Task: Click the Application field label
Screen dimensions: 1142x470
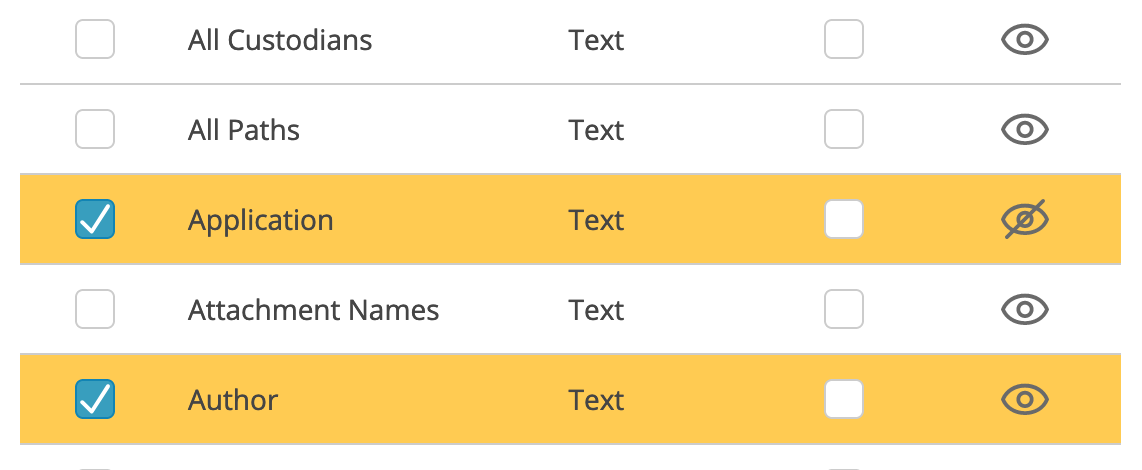Action: pos(261,221)
